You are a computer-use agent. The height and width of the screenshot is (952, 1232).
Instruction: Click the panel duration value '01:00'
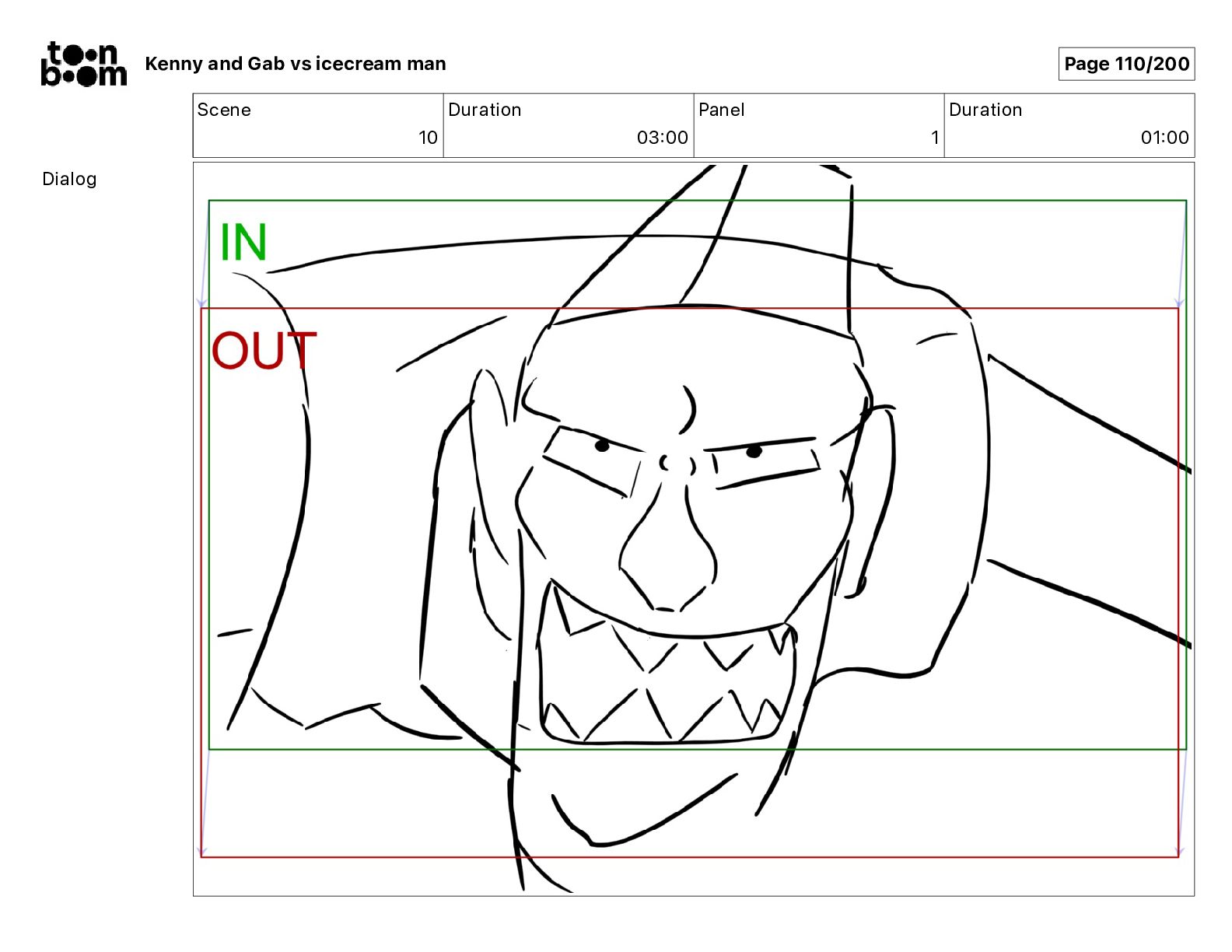1164,138
